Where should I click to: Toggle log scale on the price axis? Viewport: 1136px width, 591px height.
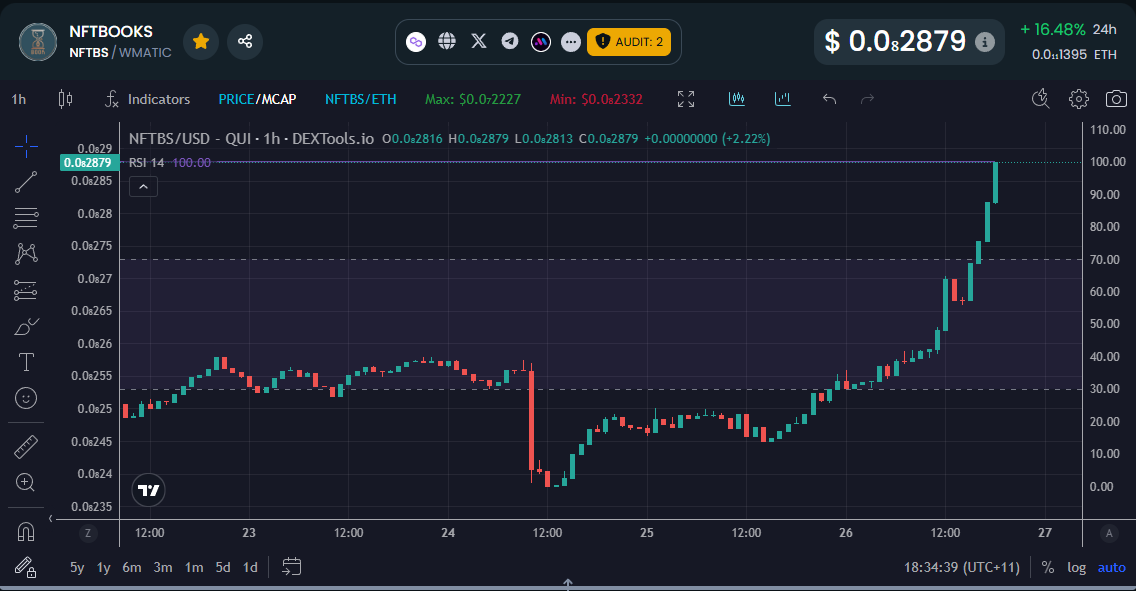(1077, 567)
